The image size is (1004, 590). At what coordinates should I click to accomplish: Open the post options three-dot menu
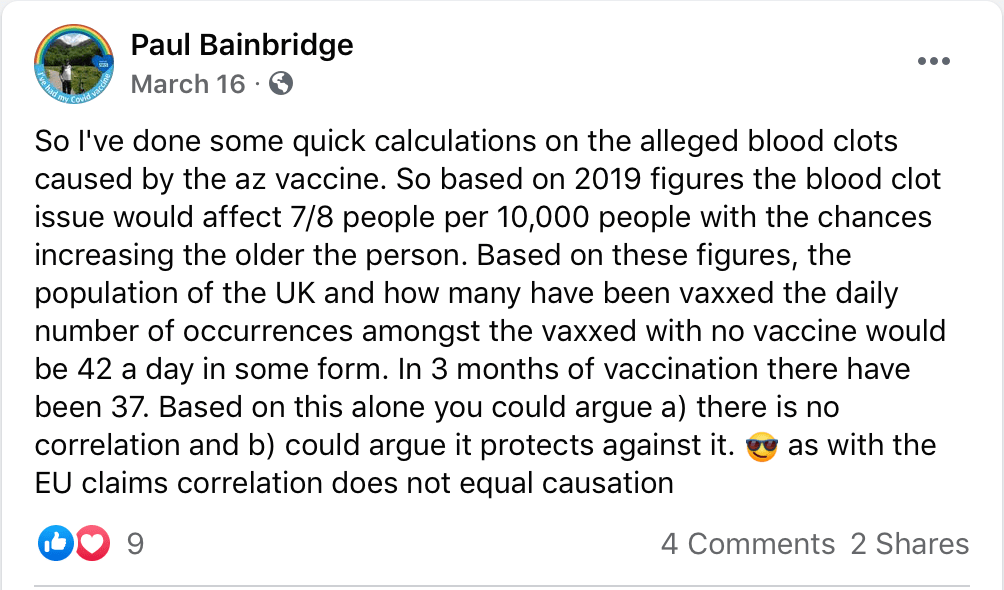point(933,62)
